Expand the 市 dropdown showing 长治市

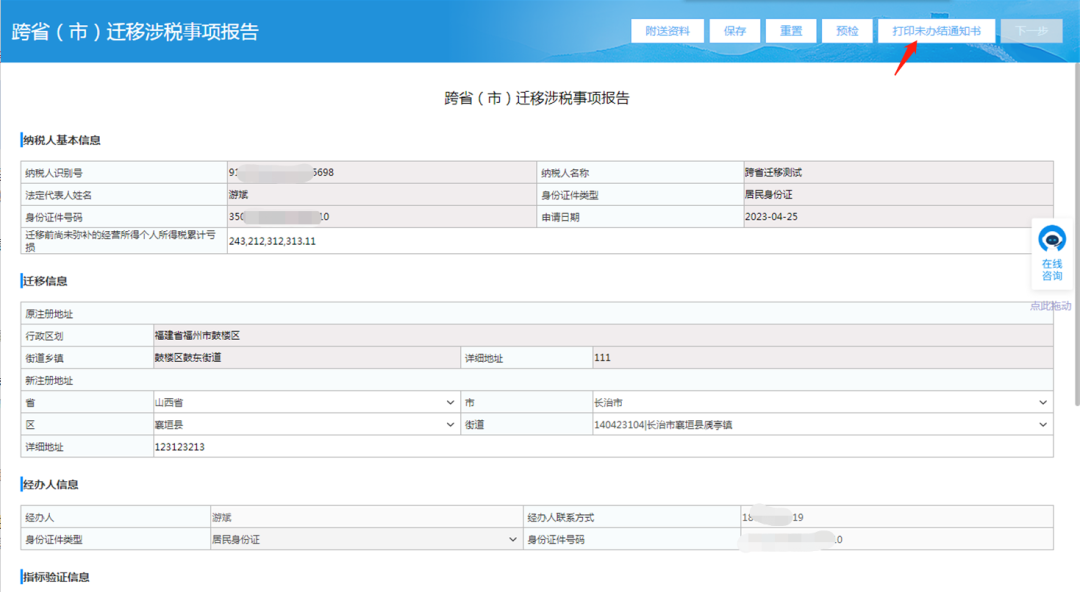click(822, 402)
